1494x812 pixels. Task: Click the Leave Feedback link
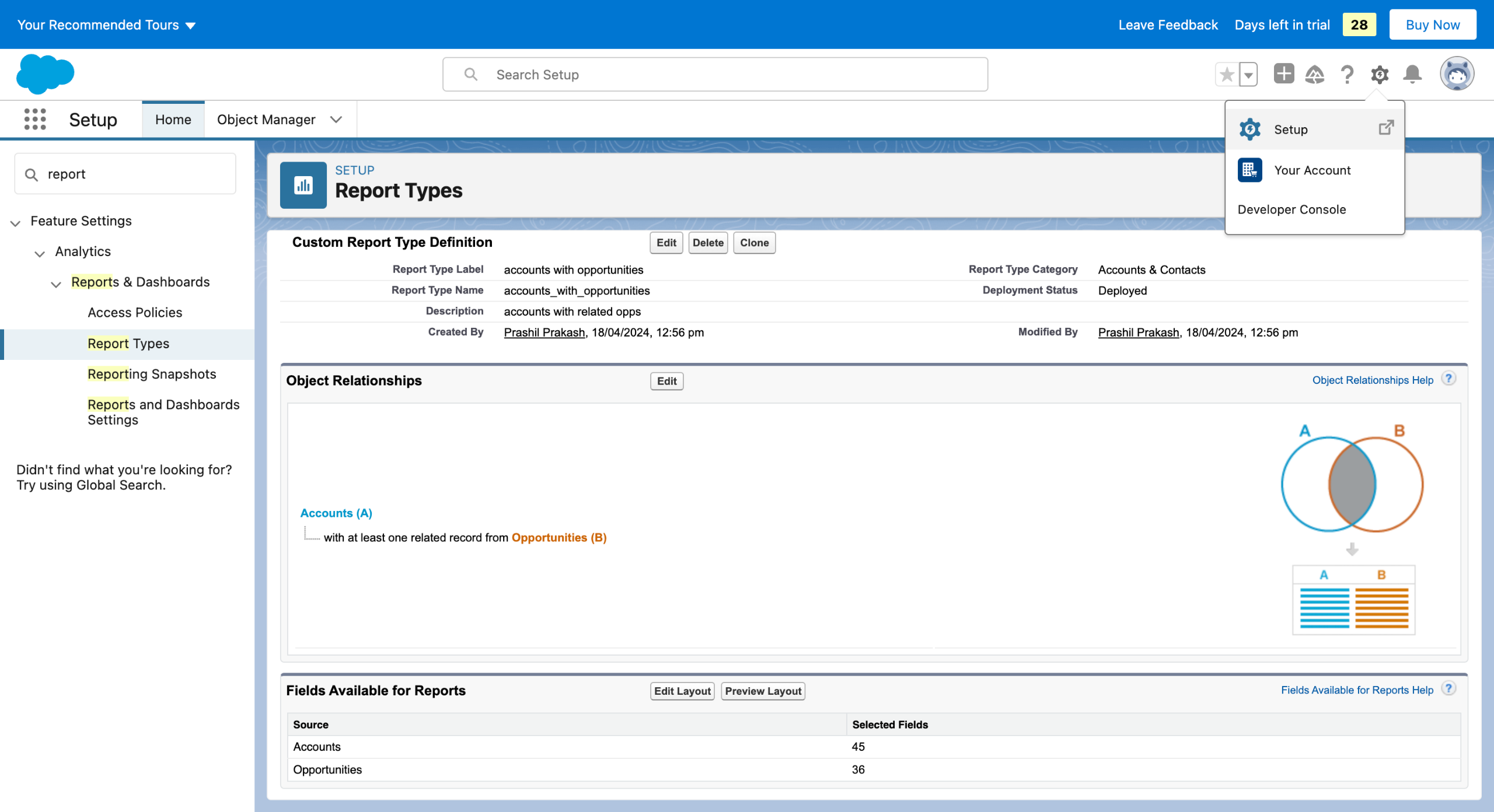point(1168,24)
